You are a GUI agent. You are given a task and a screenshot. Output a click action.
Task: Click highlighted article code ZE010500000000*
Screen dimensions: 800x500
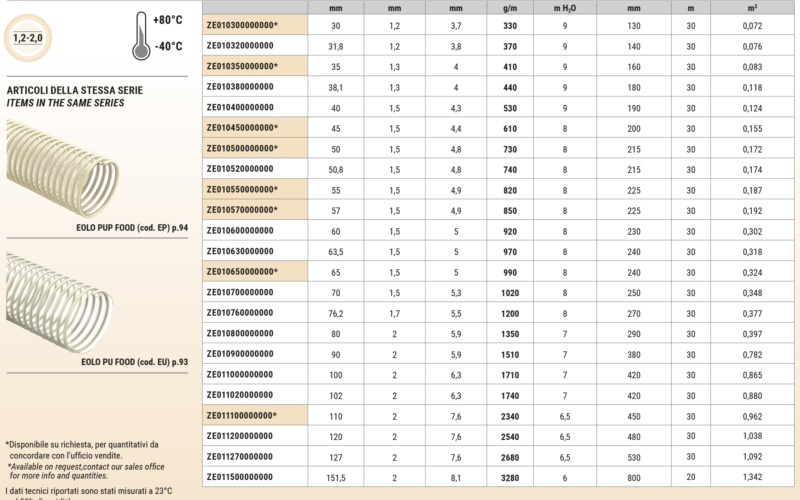point(242,148)
